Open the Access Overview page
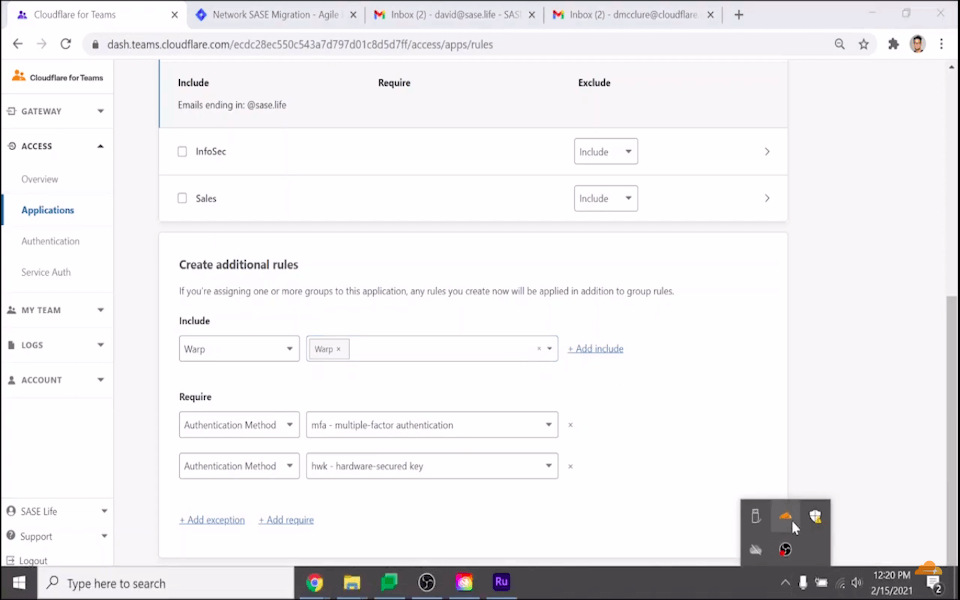Viewport: 960px width, 600px height. 39,179
